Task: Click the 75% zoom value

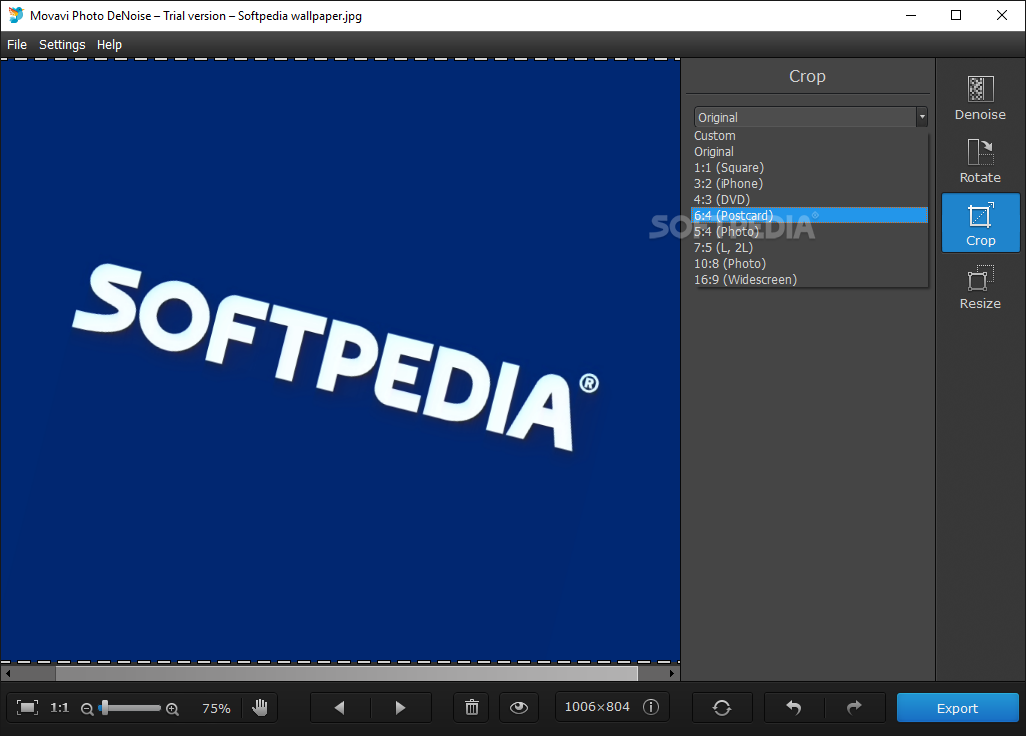Action: pos(216,709)
